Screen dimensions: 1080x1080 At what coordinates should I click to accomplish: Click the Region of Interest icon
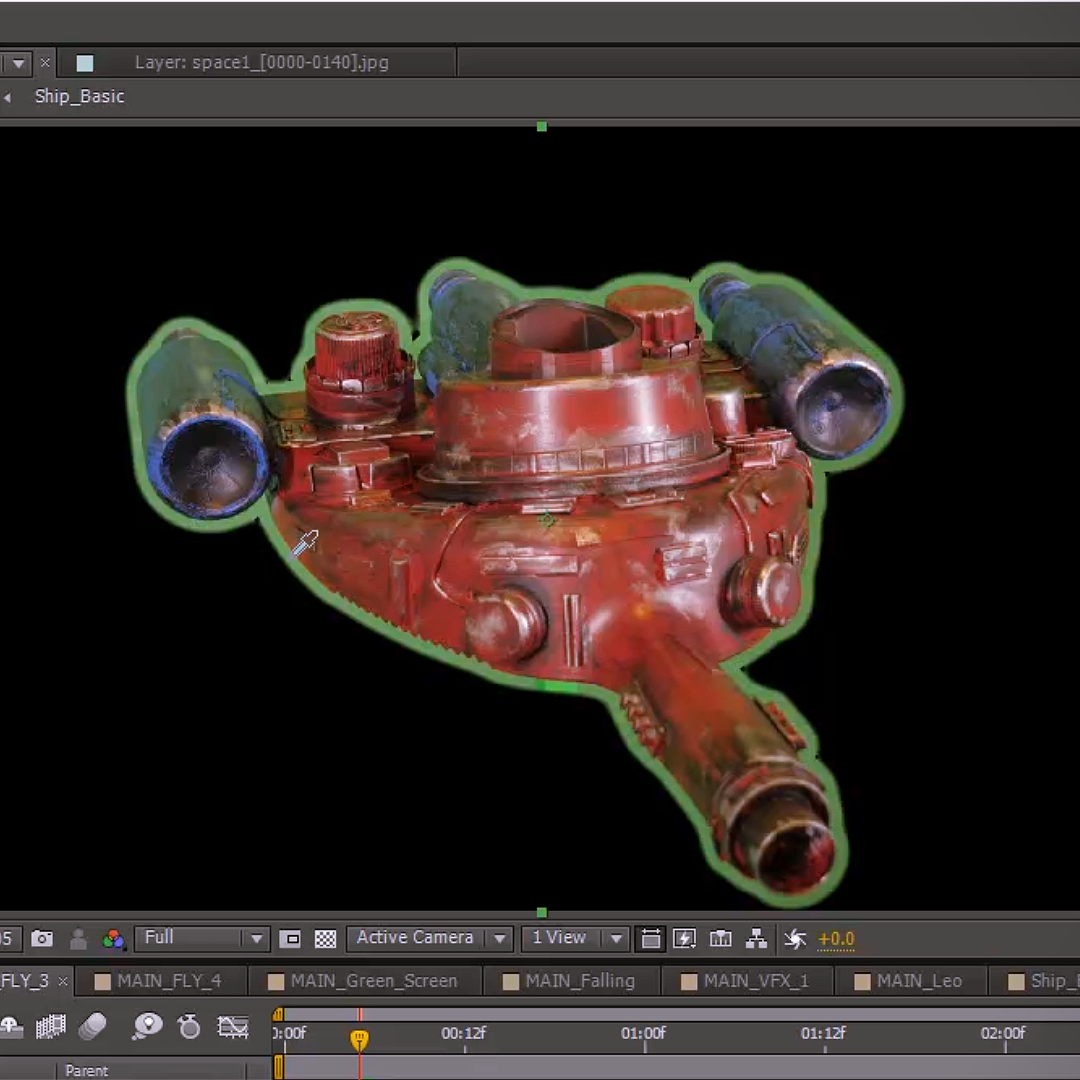pyautogui.click(x=290, y=939)
